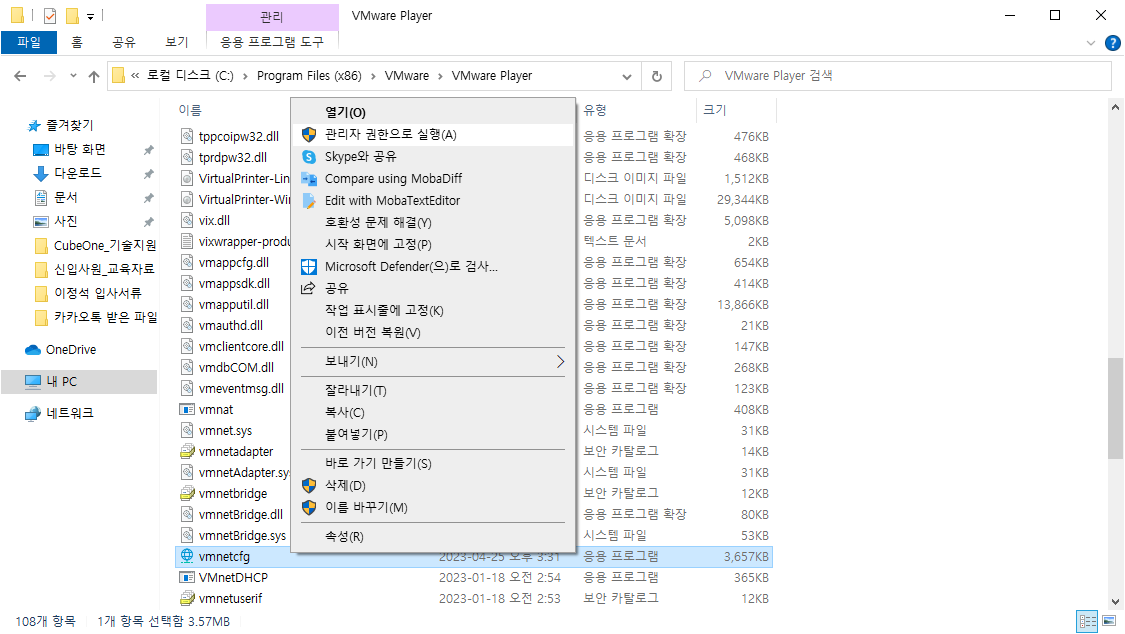The width and height of the screenshot is (1125, 634).
Task: Select OneDrive in navigation pane
Action: click(x=70, y=350)
